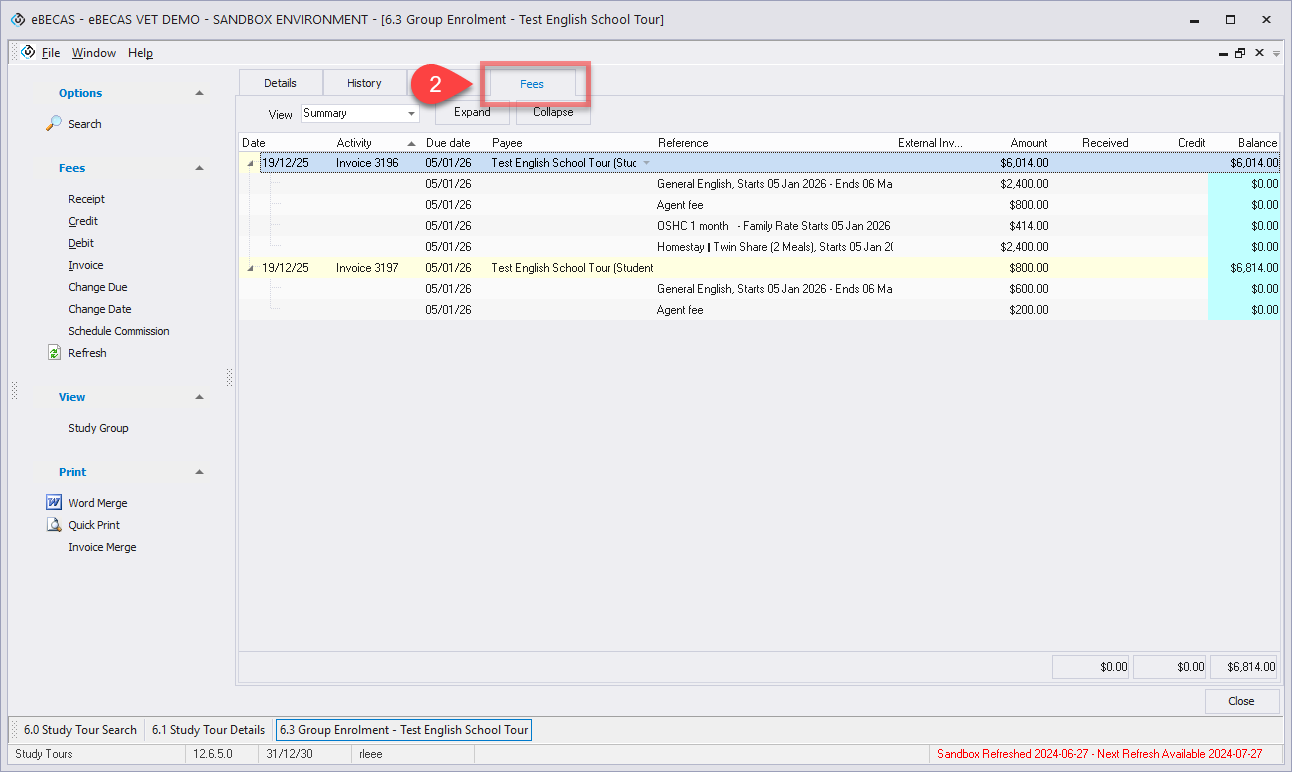Click Schedule Commission option
Image resolution: width=1292 pixels, height=772 pixels.
[118, 331]
